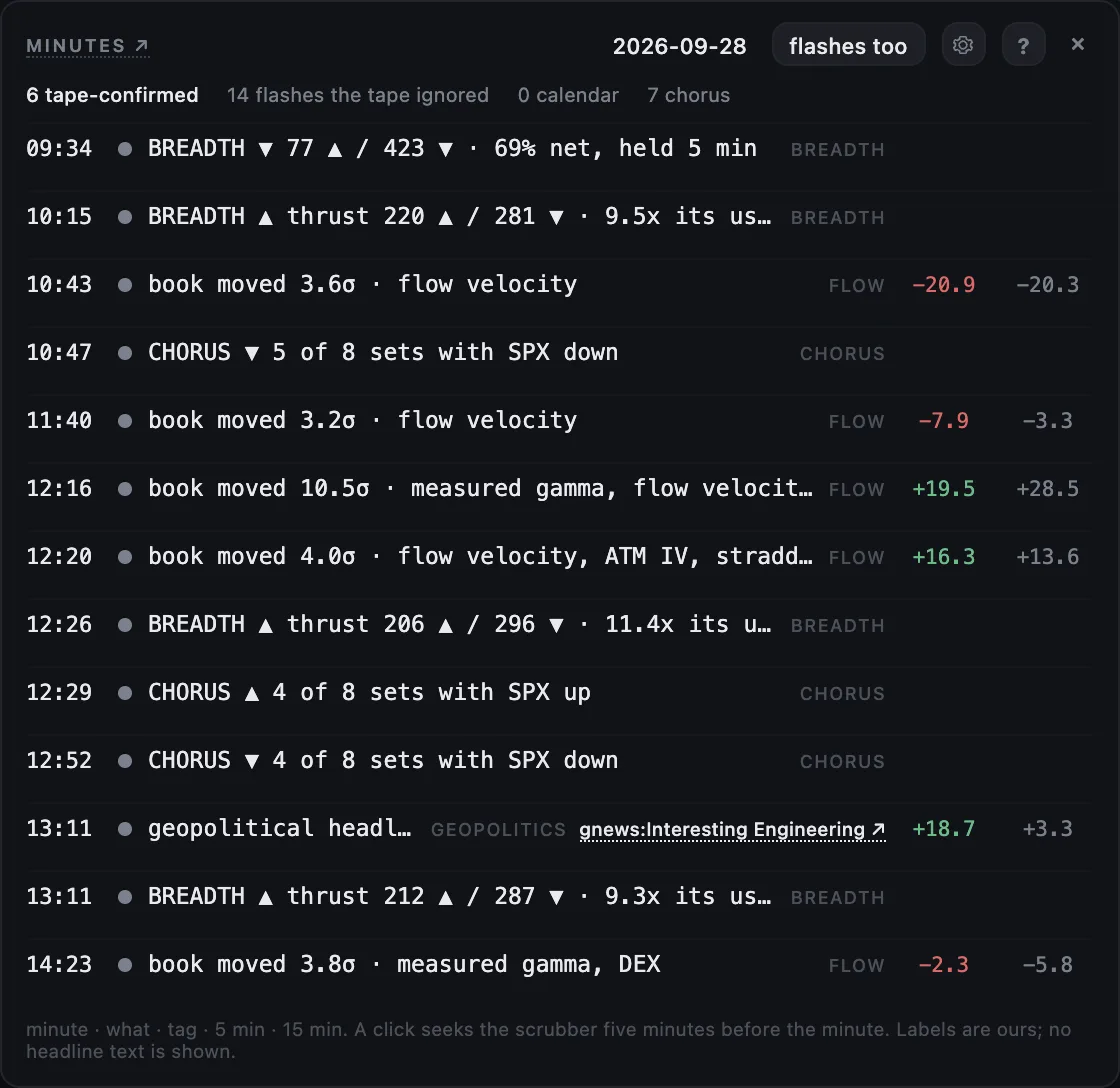Click the +28.5 fifteen-minute value
This screenshot has width=1120, height=1088.
coord(1048,489)
